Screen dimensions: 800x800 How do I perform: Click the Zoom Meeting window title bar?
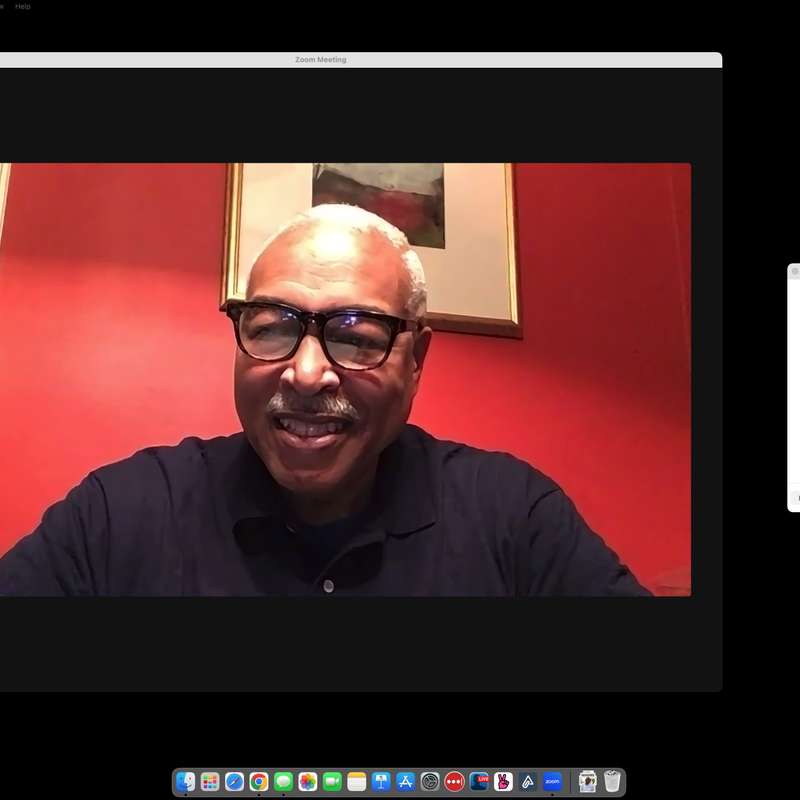(x=320, y=60)
